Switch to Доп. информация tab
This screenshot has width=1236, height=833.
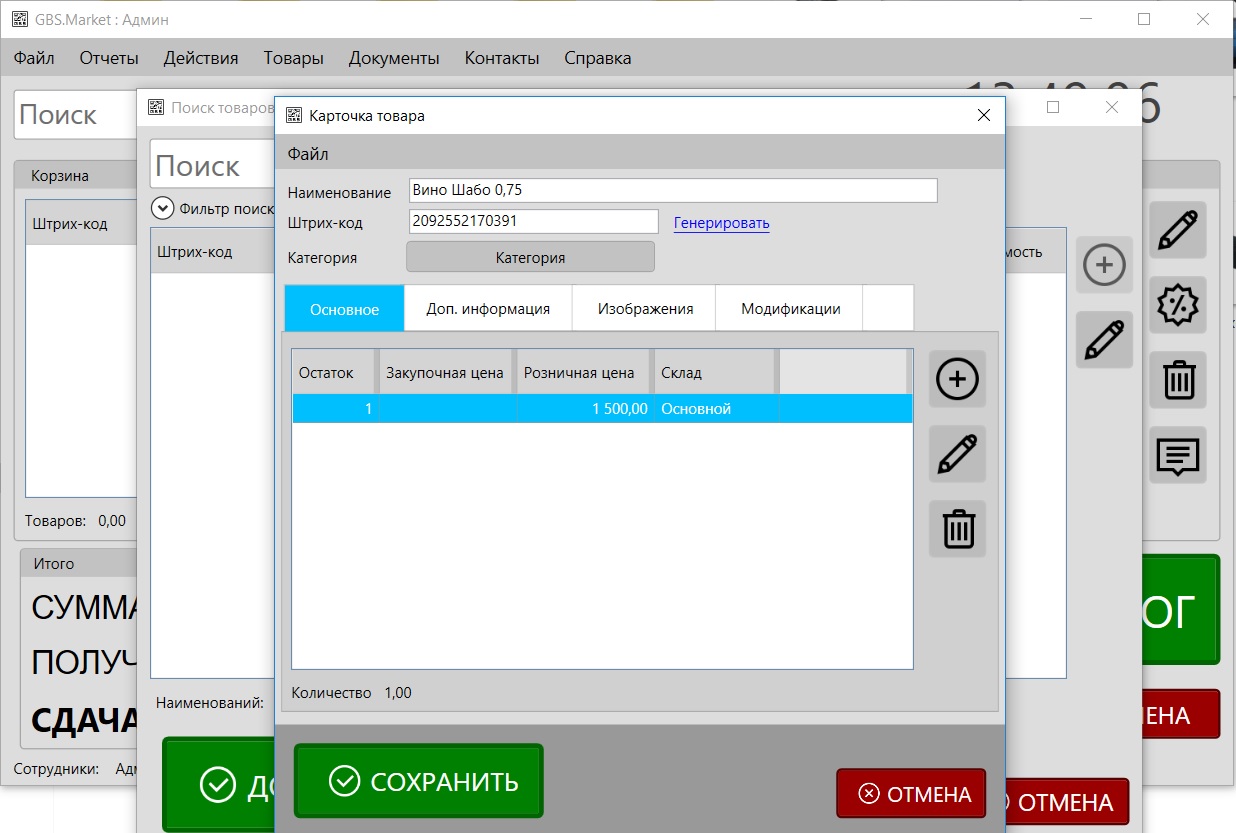[488, 309]
